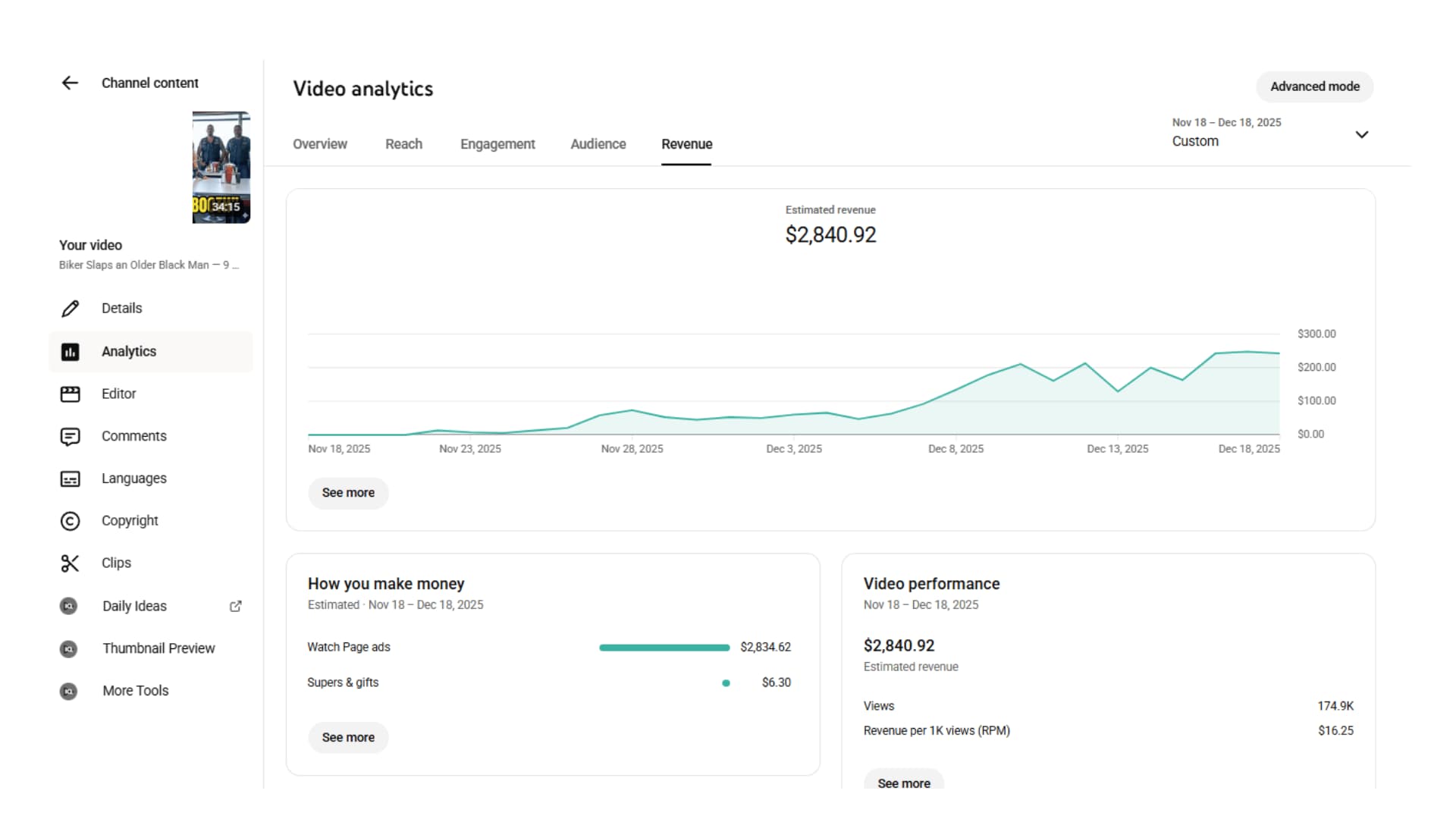The width and height of the screenshot is (1456, 819).
Task: Click the back arrow to Channel content
Action: tap(70, 83)
